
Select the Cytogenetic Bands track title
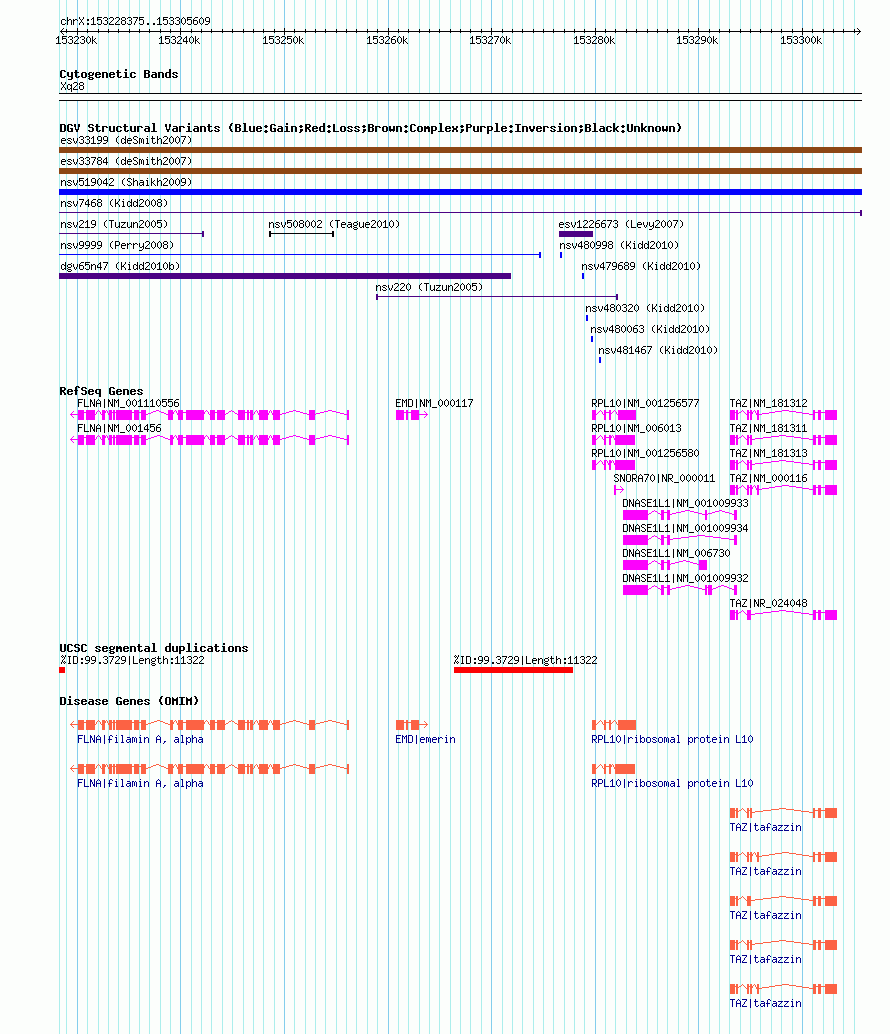click(x=119, y=74)
